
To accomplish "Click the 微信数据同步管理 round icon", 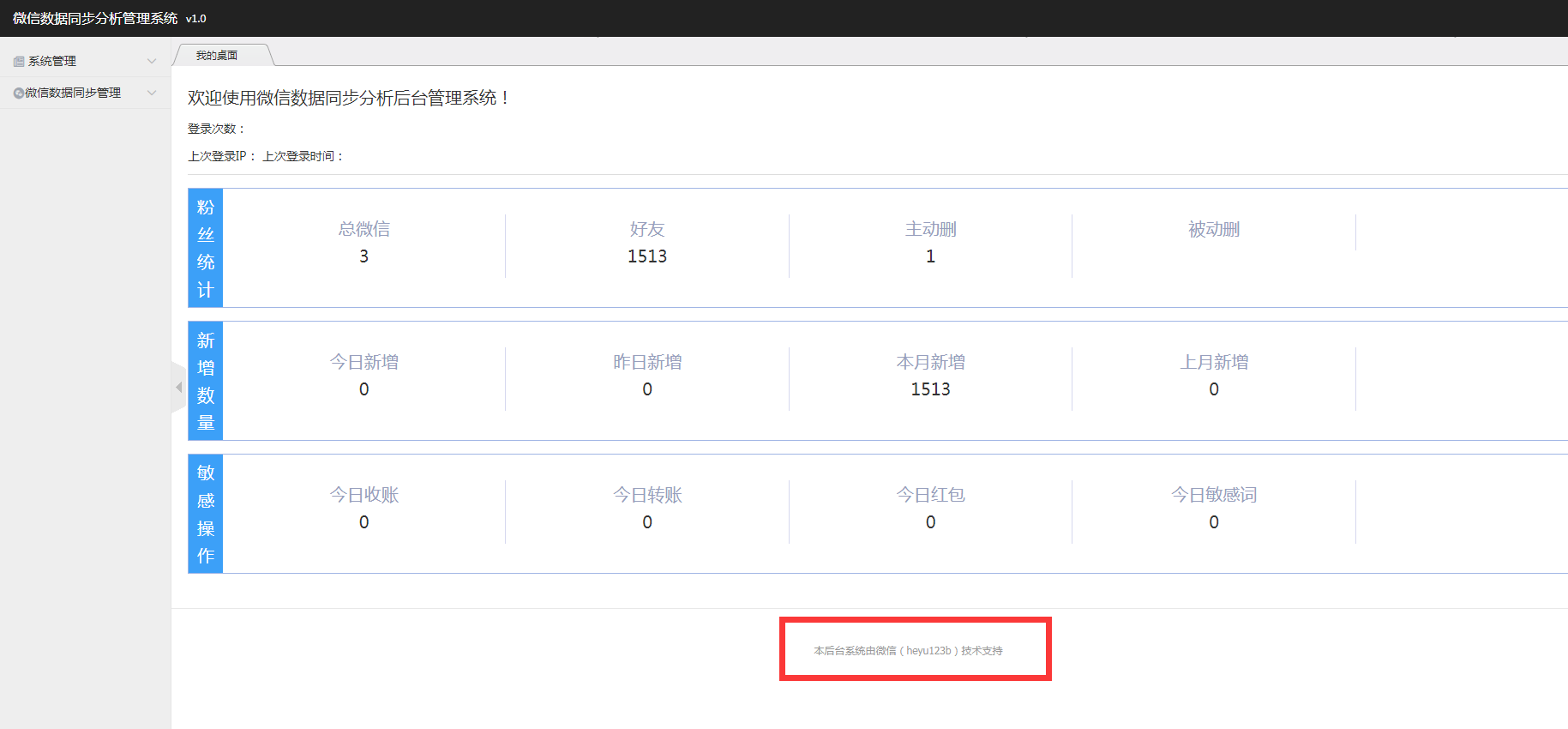I will coord(18,93).
